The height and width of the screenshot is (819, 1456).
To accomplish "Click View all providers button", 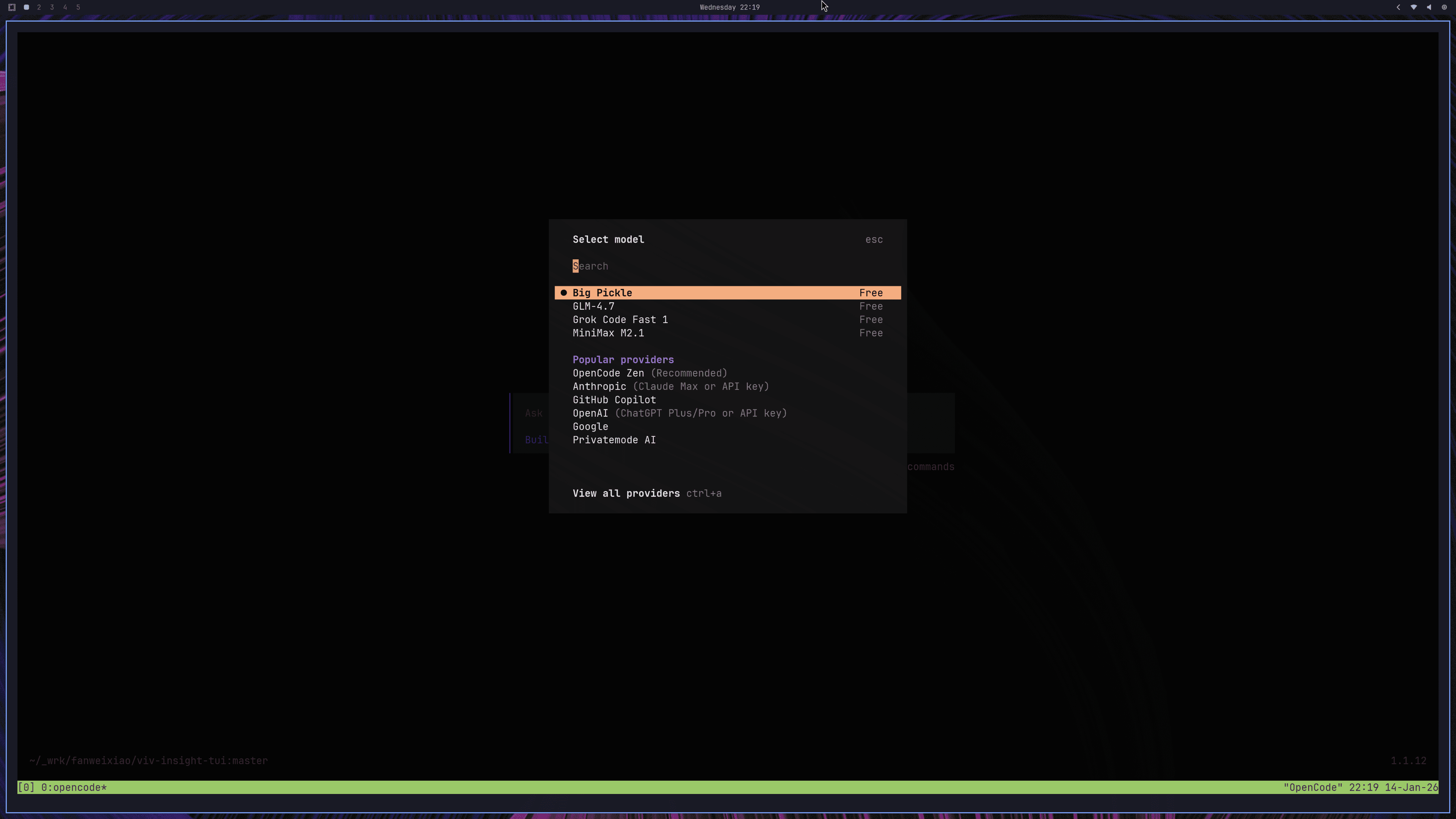I will (x=626, y=493).
